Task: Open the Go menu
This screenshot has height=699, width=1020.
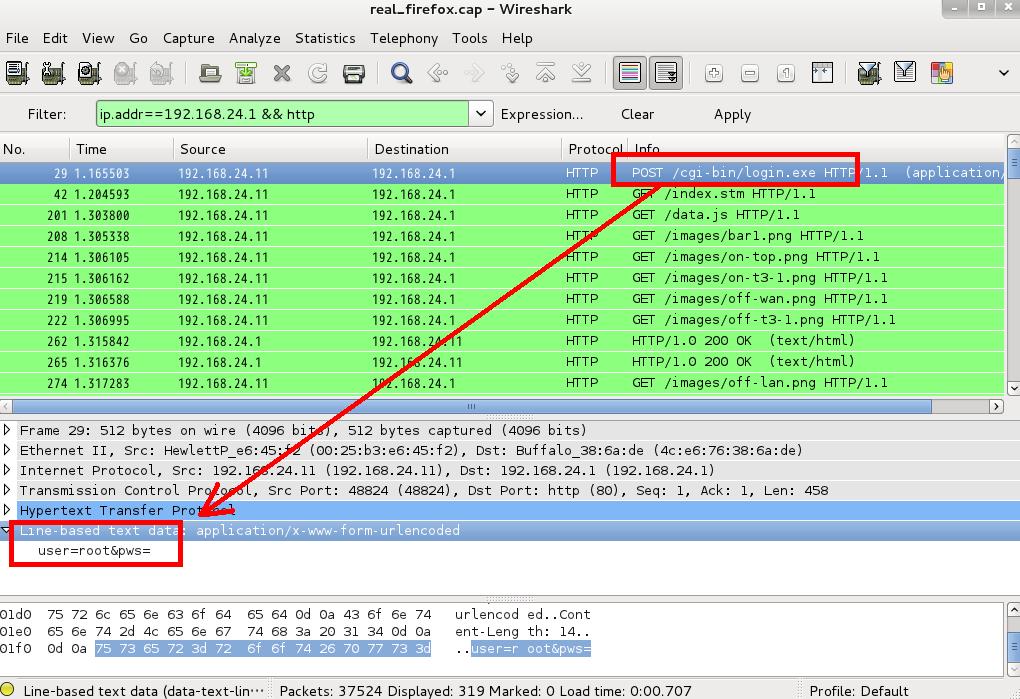Action: [139, 38]
